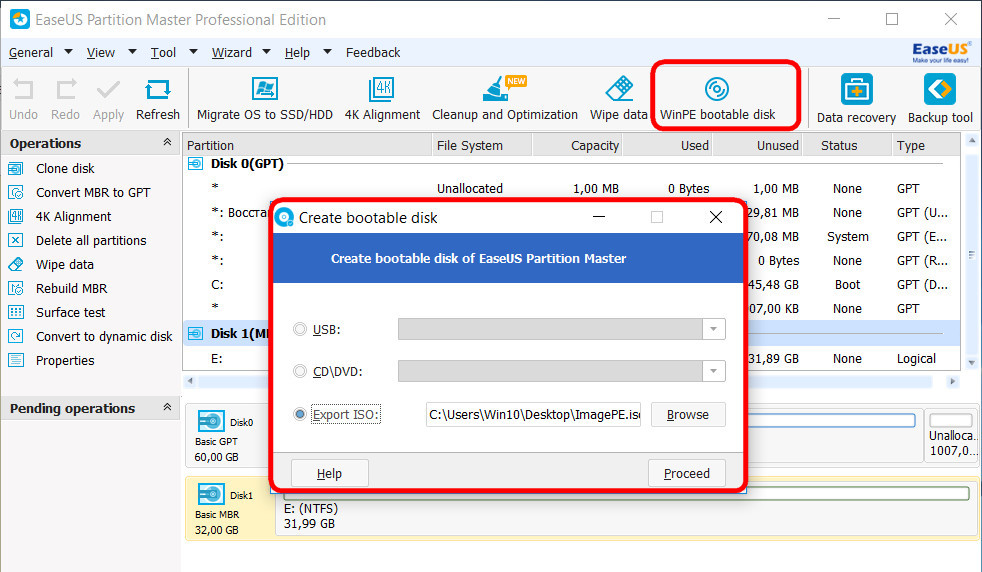The height and width of the screenshot is (572, 982).
Task: Open the Tool menu dropdown arrow
Action: [193, 51]
